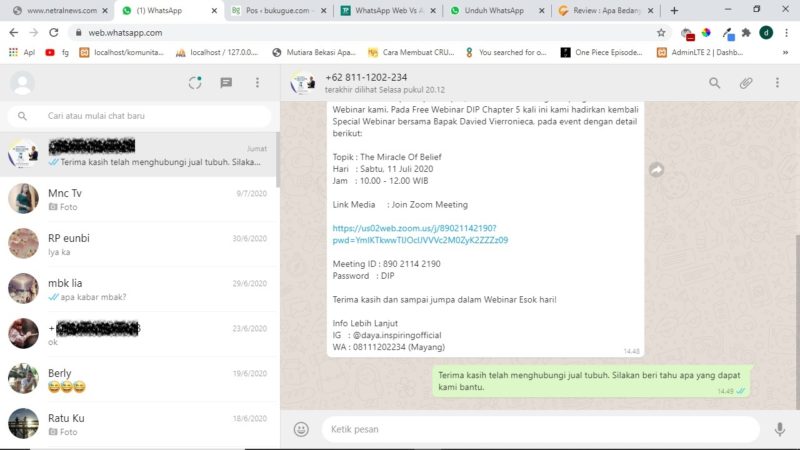
Task: Click the red-badged extension icon
Action: [x=687, y=34]
